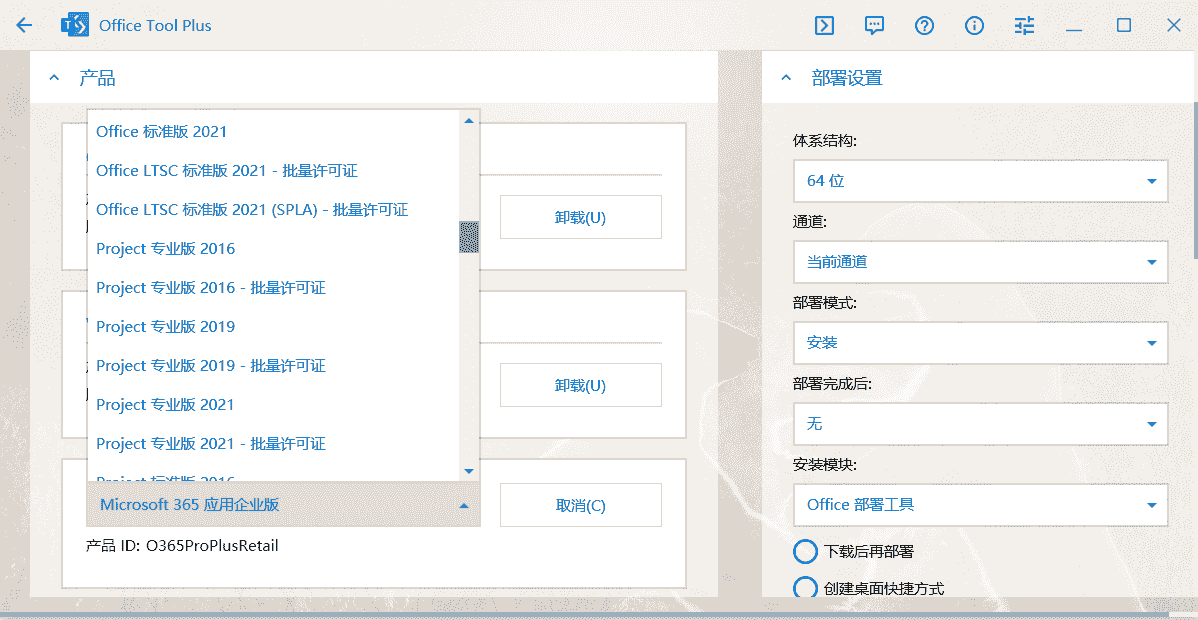Select Project 专业版 2016 entry

(x=273, y=248)
